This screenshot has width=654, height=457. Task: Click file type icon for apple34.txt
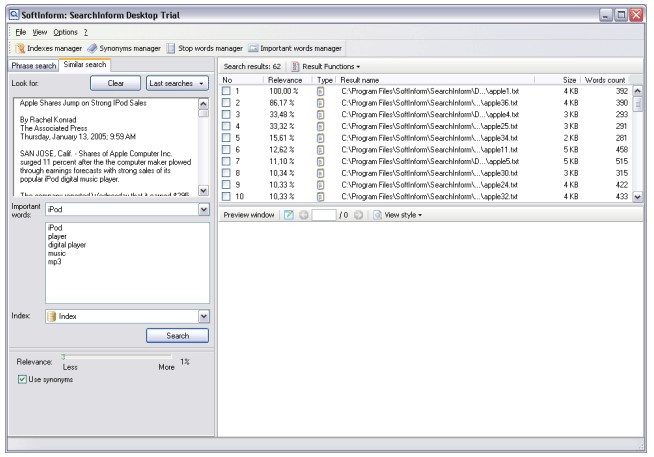click(x=320, y=138)
